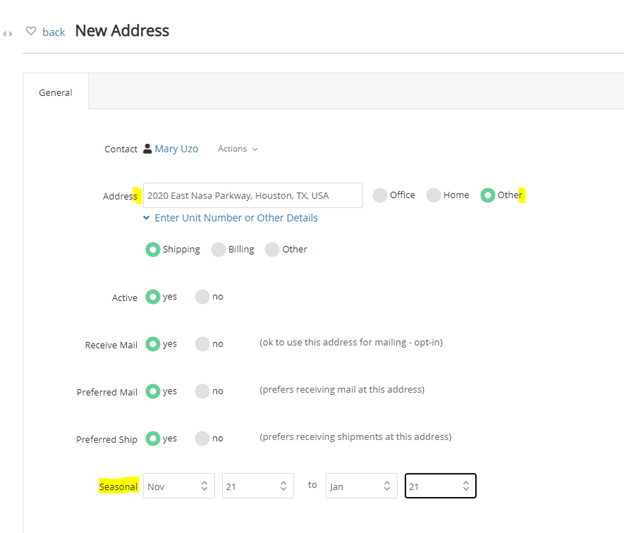The image size is (624, 533).
Task: Click the opt-in mailing hint text
Action: [351, 342]
